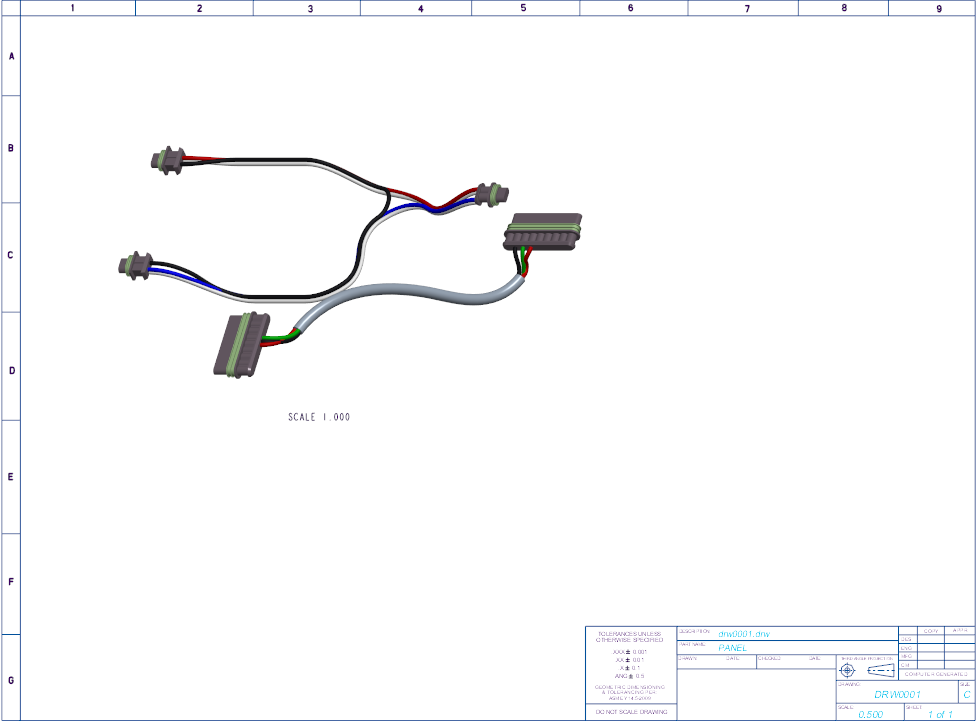Click zone column header "8"
The width and height of the screenshot is (976, 721).
point(844,8)
